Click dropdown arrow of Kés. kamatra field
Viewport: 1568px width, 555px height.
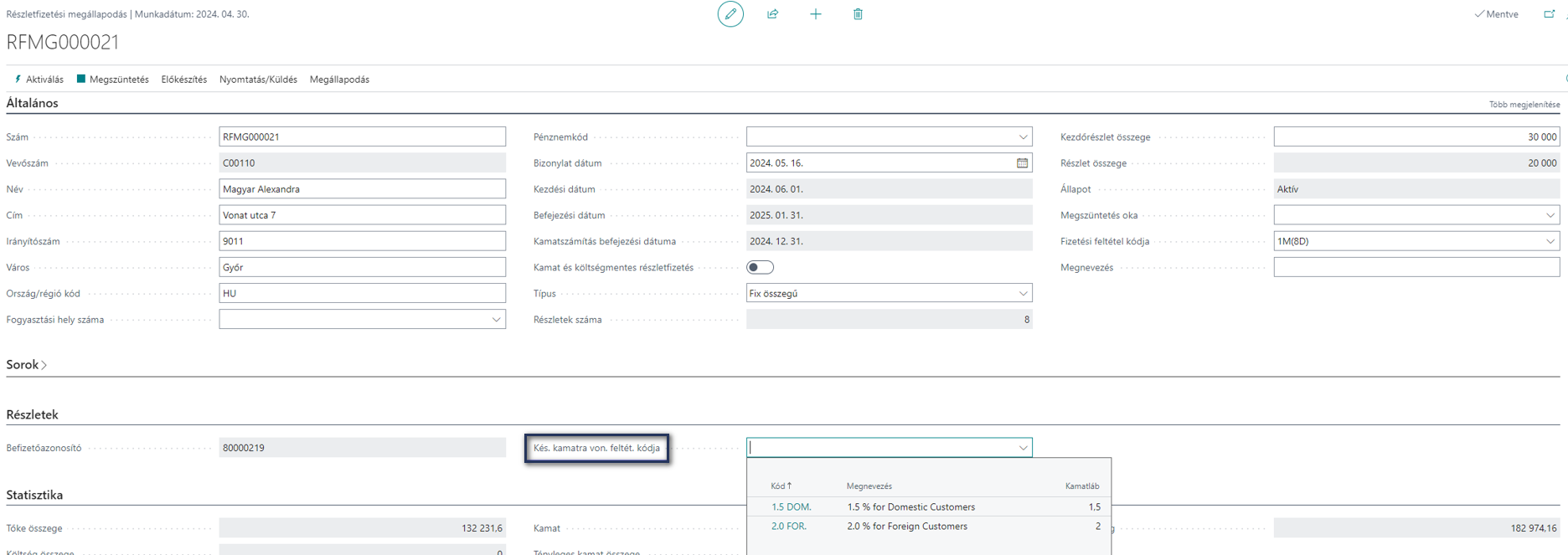point(1023,448)
